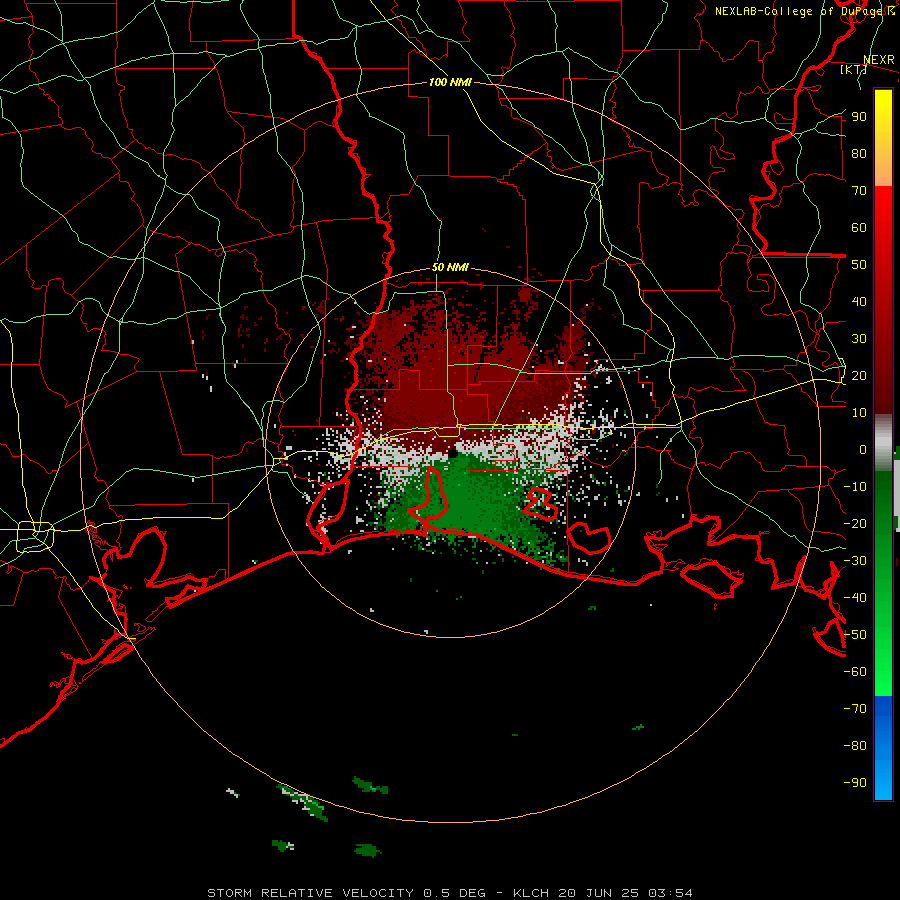Click the 50 value on velocity scale
The width and height of the screenshot is (900, 900).
859,265
